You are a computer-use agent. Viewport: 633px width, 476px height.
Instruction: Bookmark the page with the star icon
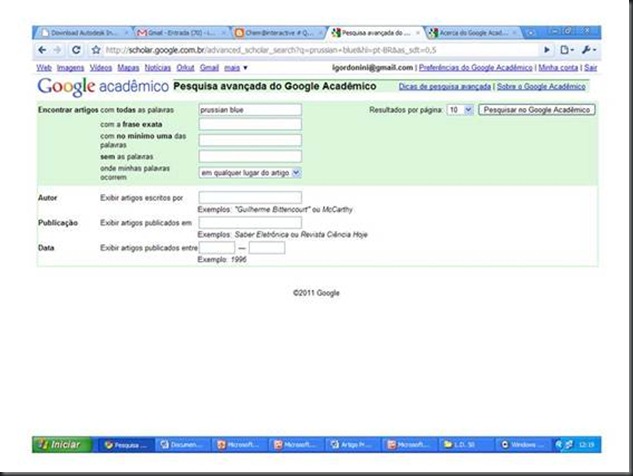click(x=96, y=50)
